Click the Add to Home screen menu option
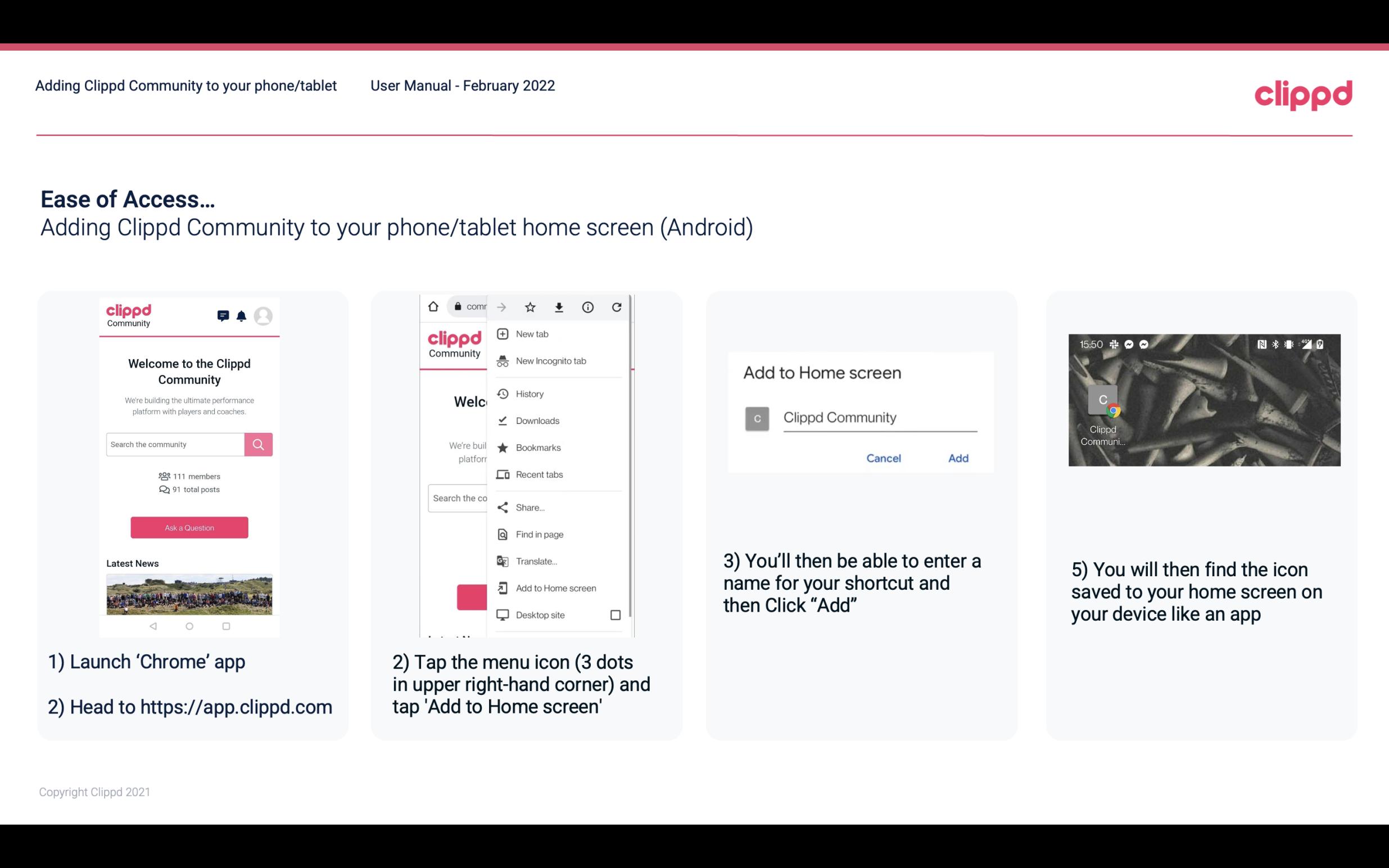Image resolution: width=1389 pixels, height=868 pixels. [x=555, y=588]
